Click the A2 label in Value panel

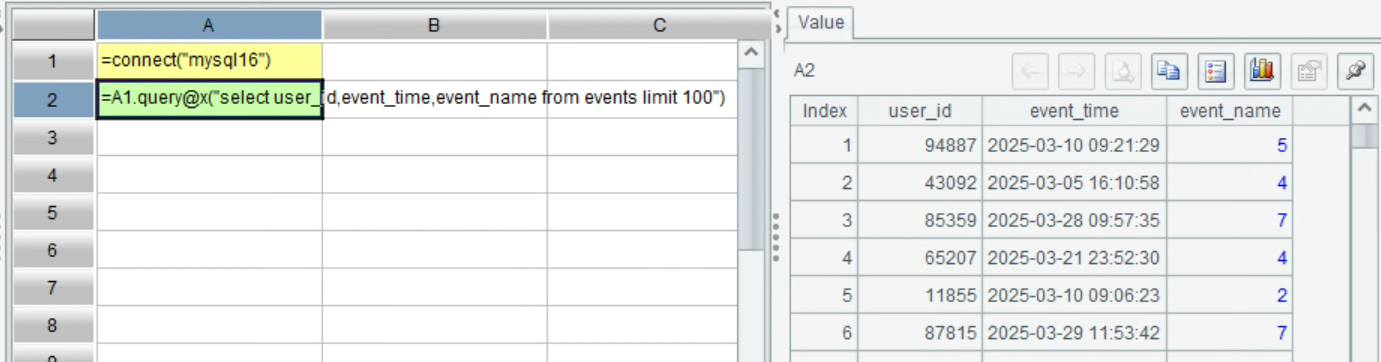tap(805, 71)
